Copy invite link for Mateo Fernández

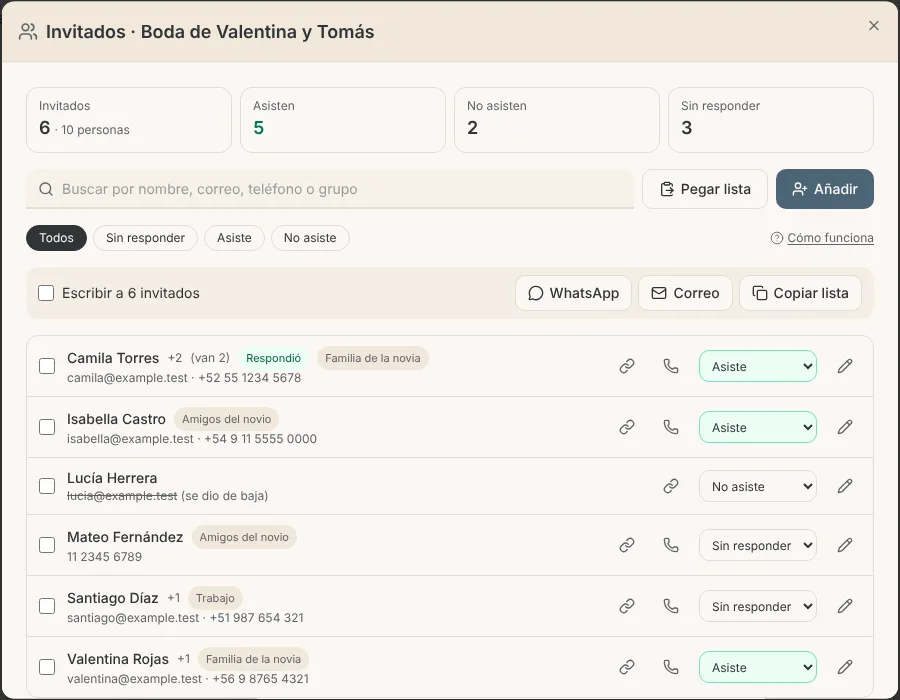click(x=627, y=545)
